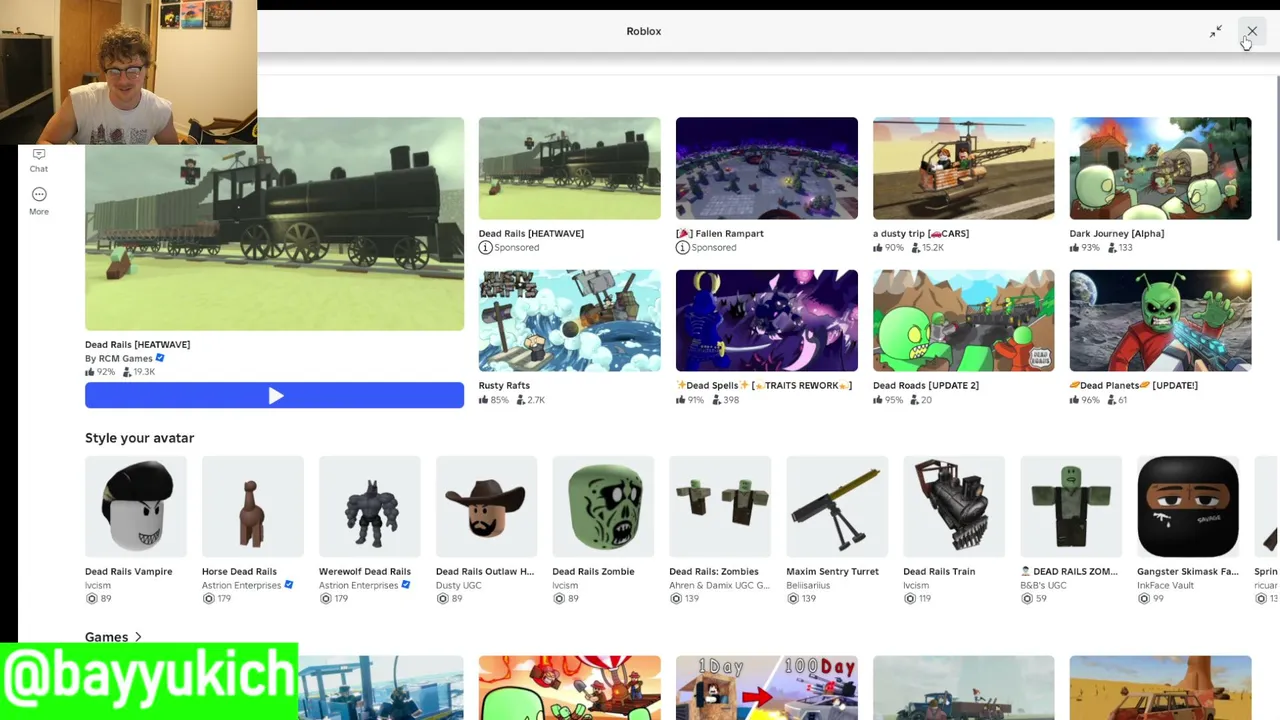1280x720 pixels.
Task: Click the blue Play button for Dead Rails
Action: 274,396
